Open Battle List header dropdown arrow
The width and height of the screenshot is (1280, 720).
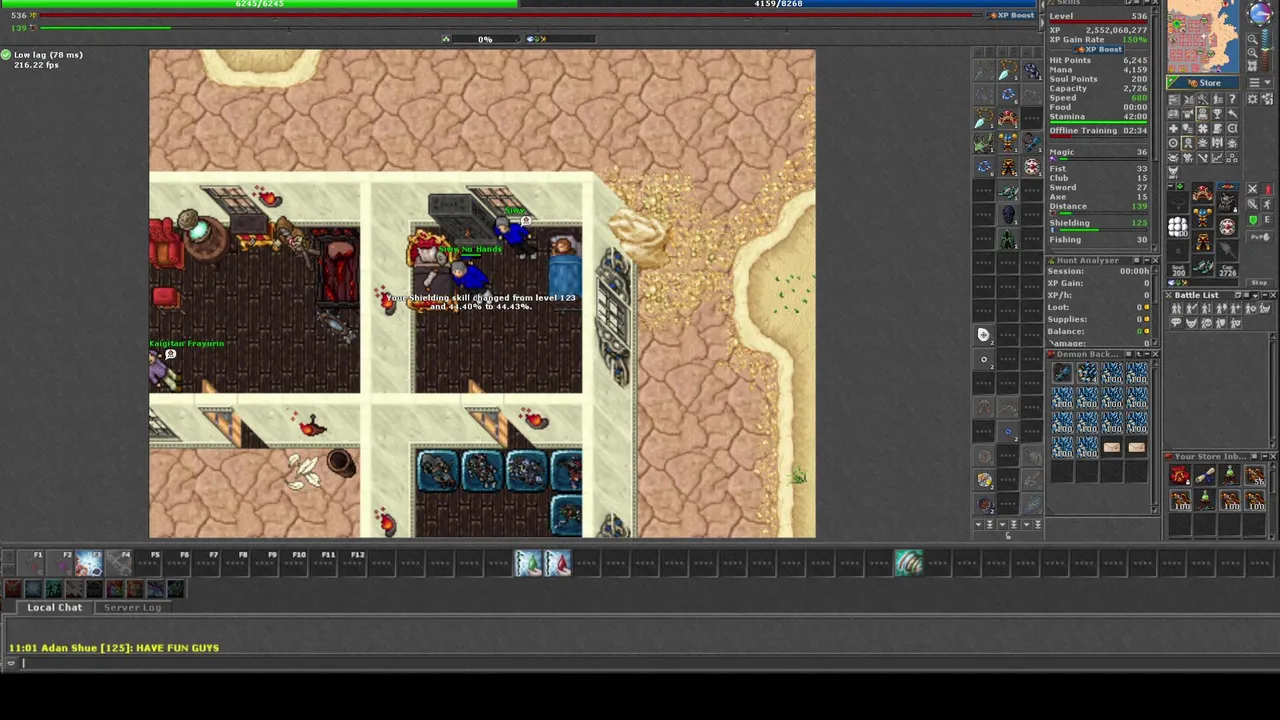pyautogui.click(x=1255, y=296)
